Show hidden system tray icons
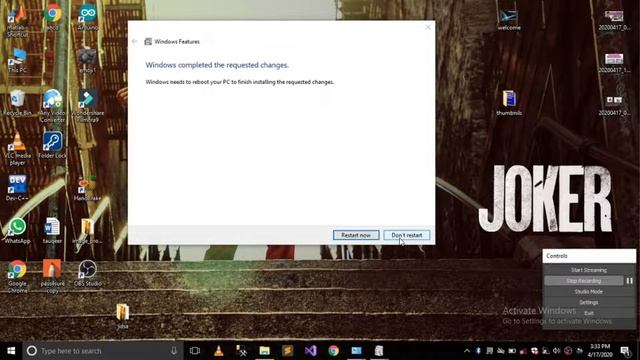The height and width of the screenshot is (360, 640). click(467, 351)
